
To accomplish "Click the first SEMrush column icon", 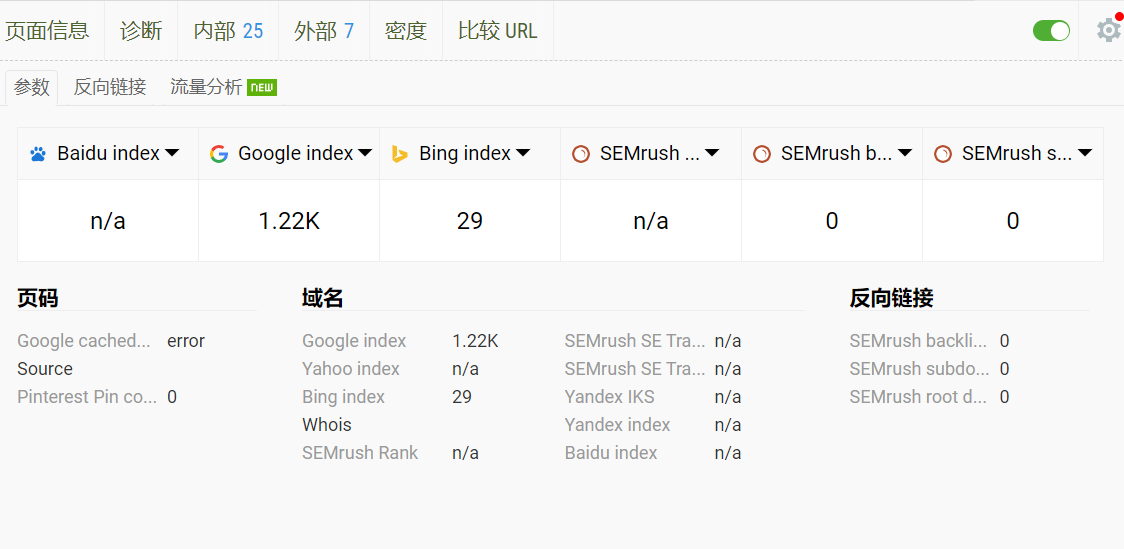I will [581, 153].
